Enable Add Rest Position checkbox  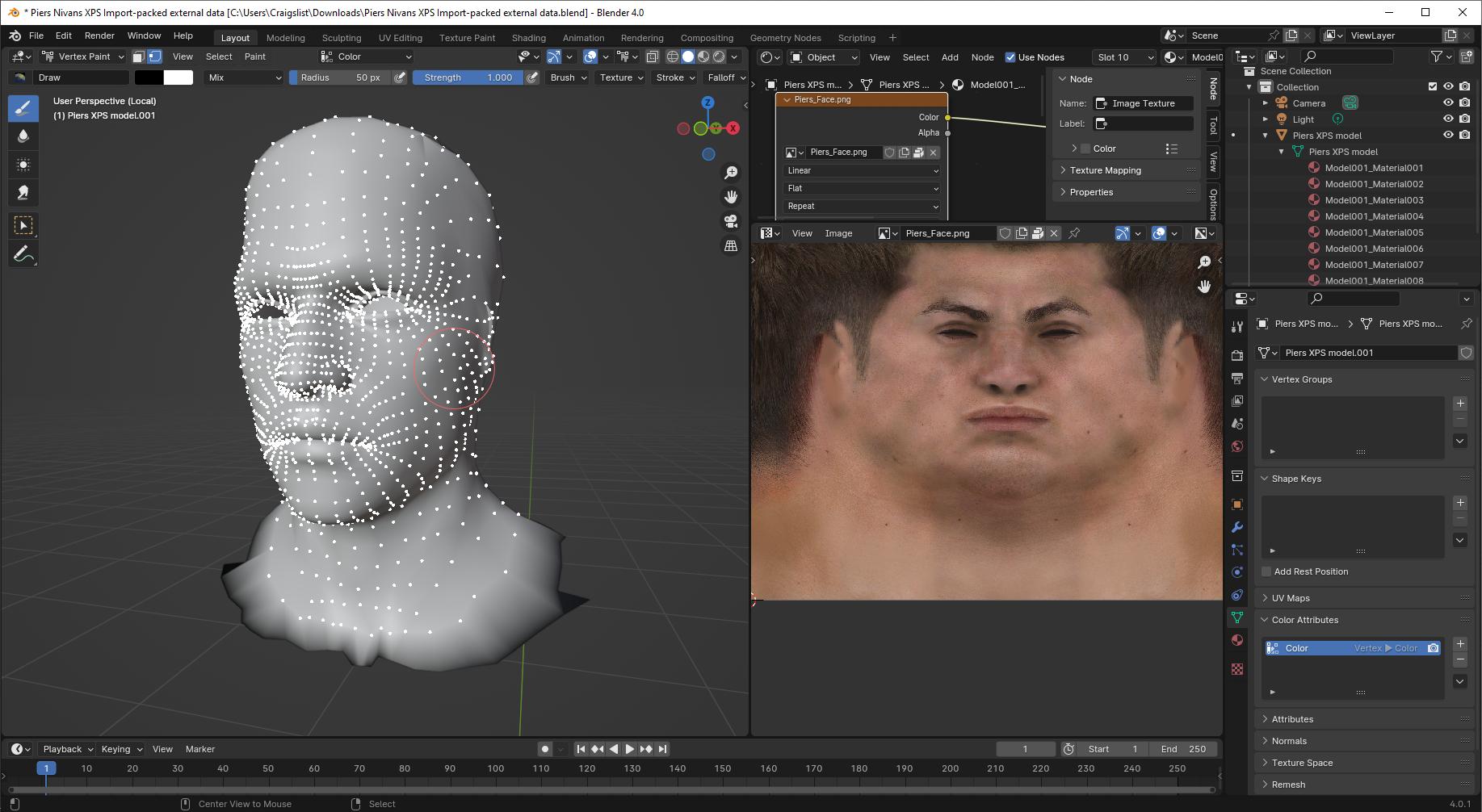pos(1266,571)
